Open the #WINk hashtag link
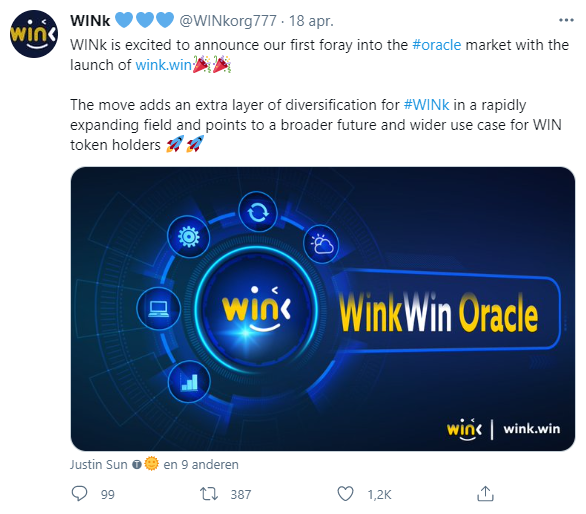This screenshot has height=514, width=586. click(x=426, y=105)
